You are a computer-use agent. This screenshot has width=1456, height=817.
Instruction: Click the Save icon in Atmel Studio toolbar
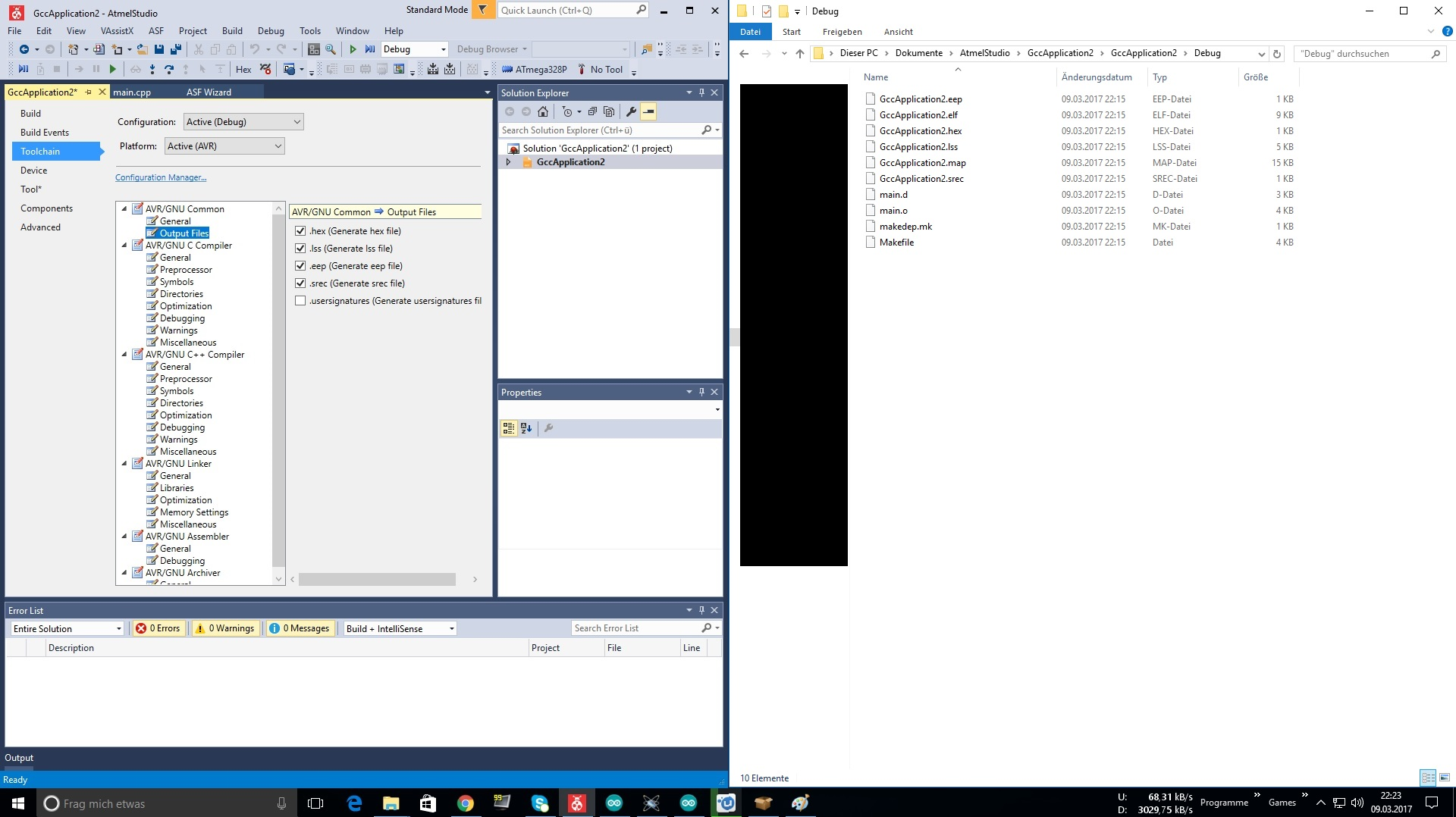(159, 49)
